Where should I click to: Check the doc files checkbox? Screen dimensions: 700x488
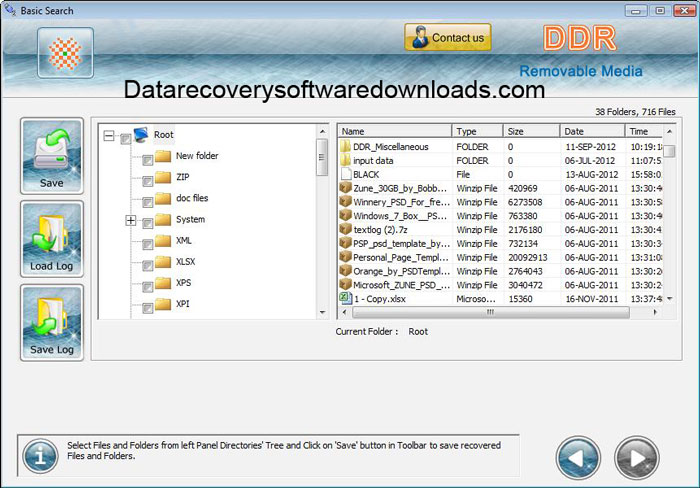click(x=147, y=203)
